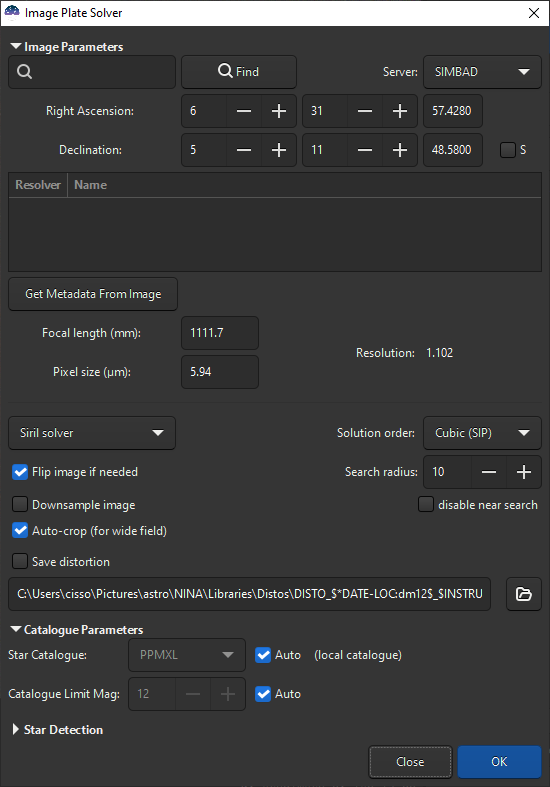The image size is (550, 787).
Task: Click Get Metadata From Image button
Action: [x=93, y=294]
